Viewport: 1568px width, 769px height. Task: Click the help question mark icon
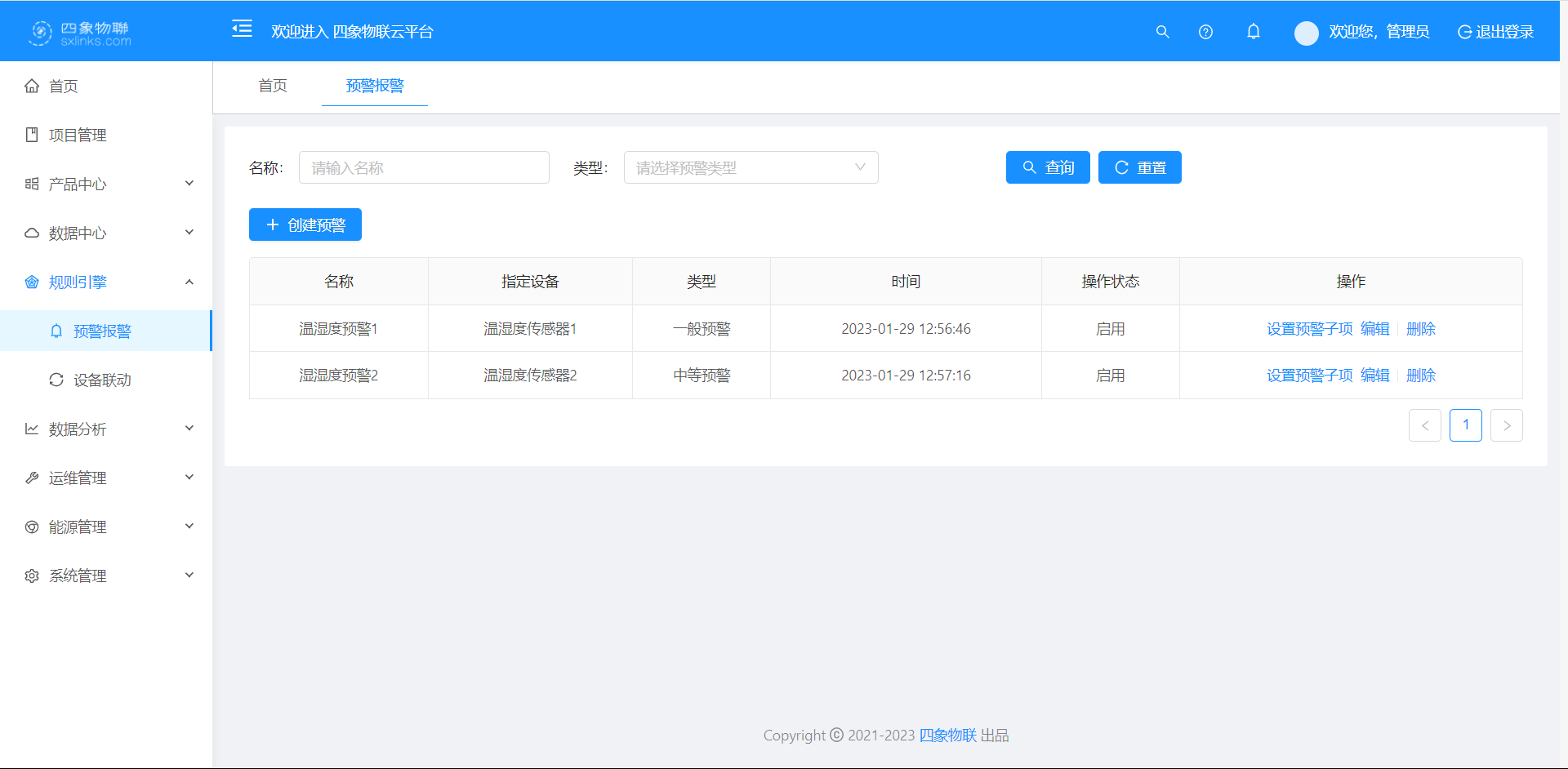pos(1205,32)
